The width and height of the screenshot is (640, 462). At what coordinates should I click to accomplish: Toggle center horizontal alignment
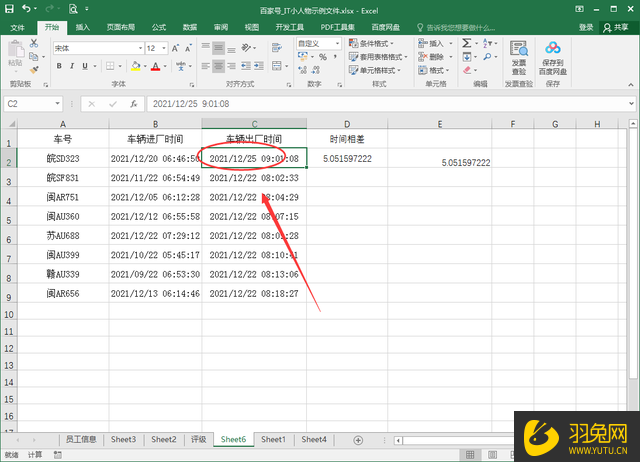219,66
